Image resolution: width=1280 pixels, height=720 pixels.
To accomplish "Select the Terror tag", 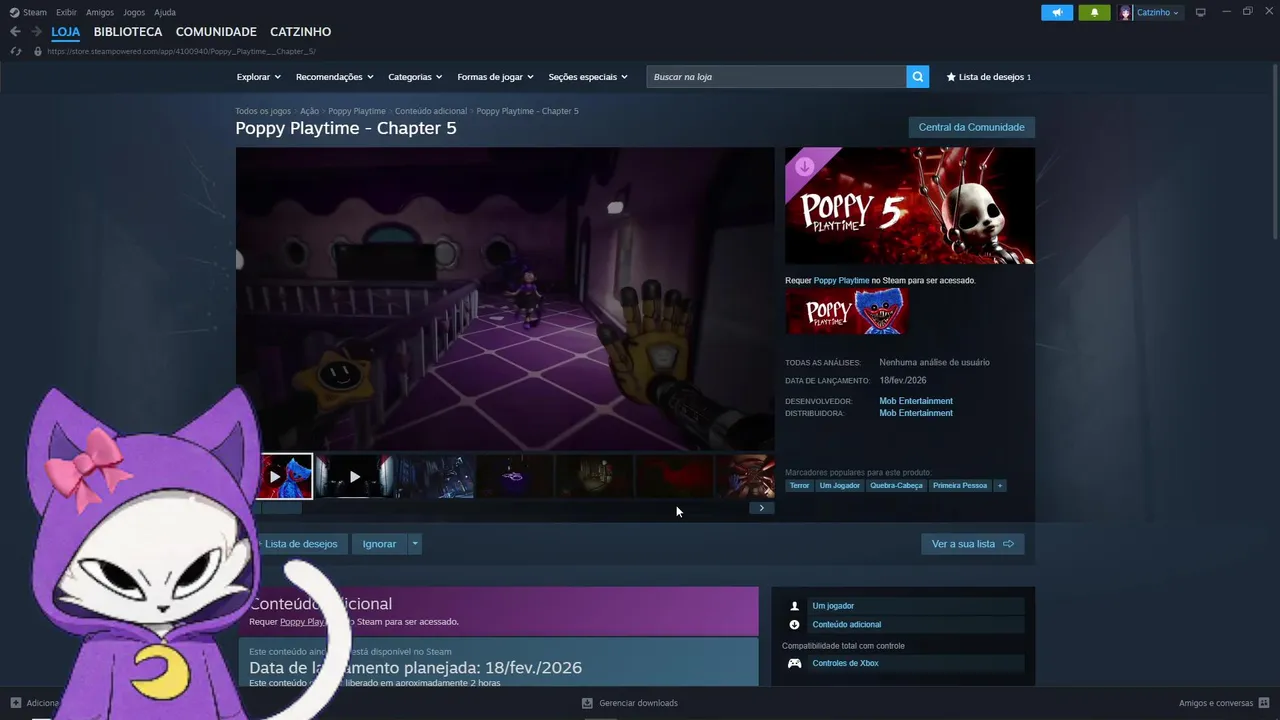I will 800,486.
